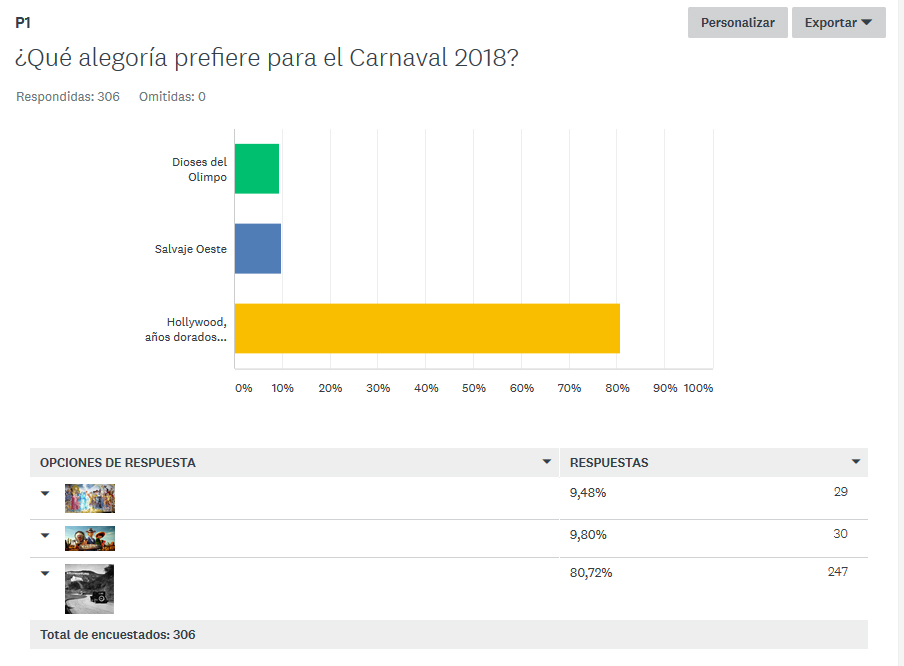Click the 247 responses count
The height and width of the screenshot is (666, 904).
click(x=837, y=572)
